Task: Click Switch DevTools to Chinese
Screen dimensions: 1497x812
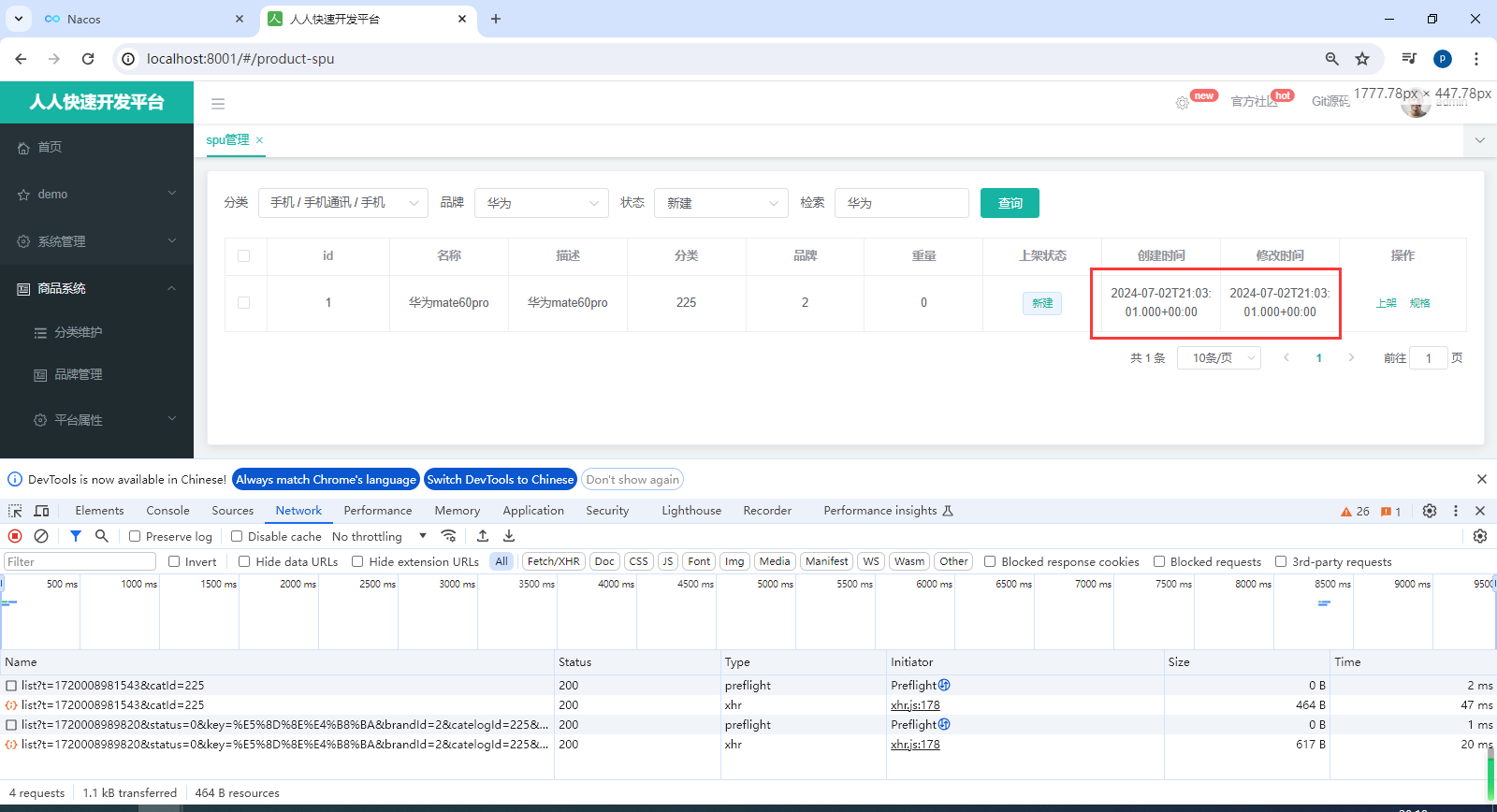Action: pos(501,479)
